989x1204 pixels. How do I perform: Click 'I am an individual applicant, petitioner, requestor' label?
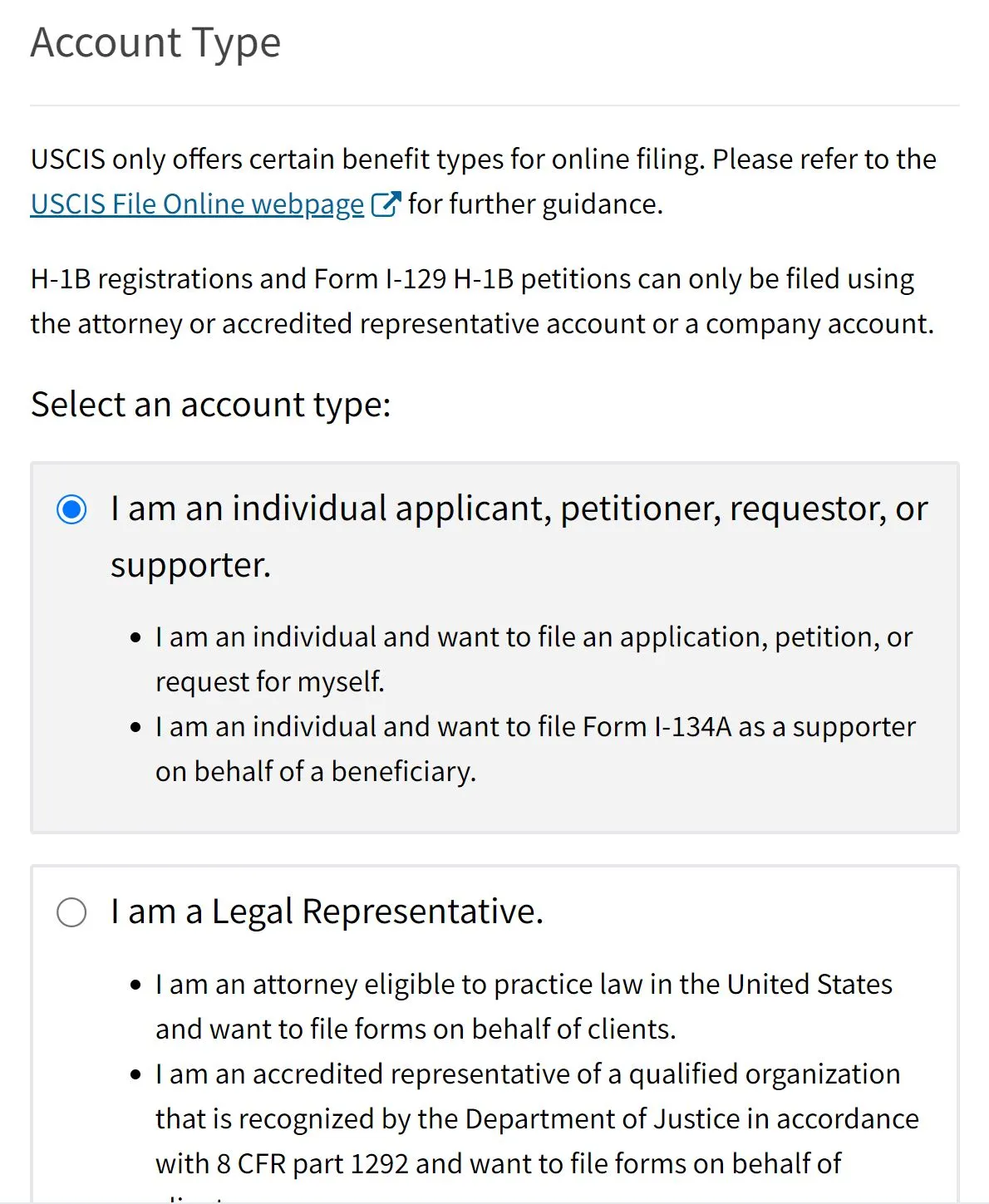coord(519,509)
